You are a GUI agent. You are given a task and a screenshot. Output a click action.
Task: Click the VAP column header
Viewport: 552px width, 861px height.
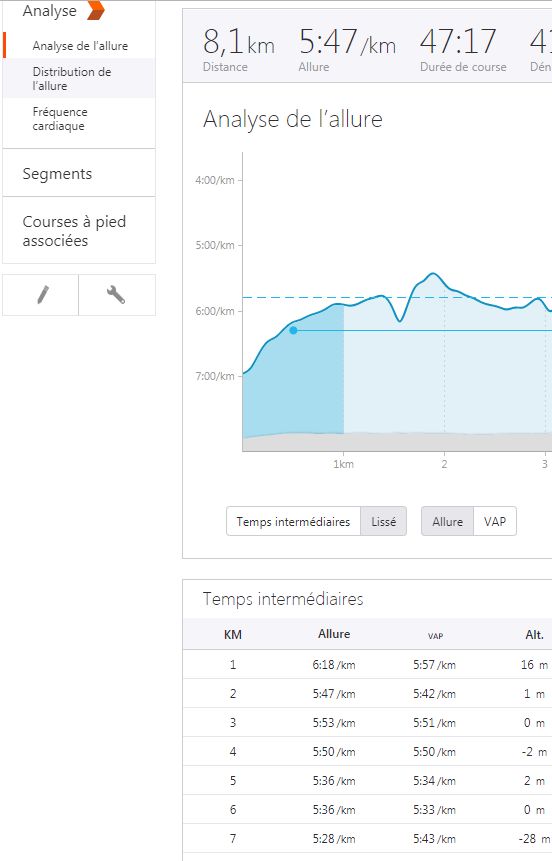[x=435, y=636]
